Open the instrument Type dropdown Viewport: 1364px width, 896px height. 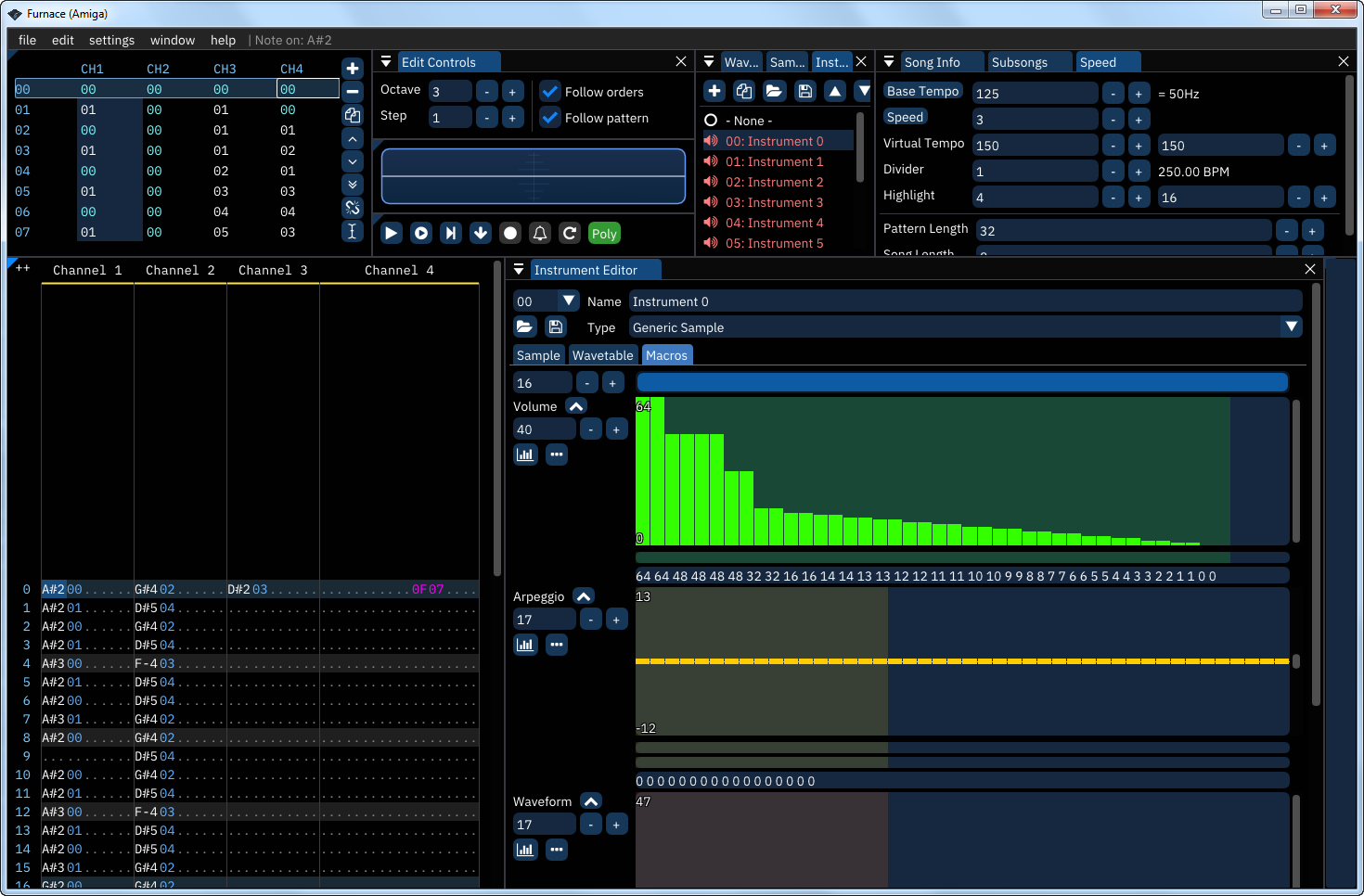tap(1291, 326)
